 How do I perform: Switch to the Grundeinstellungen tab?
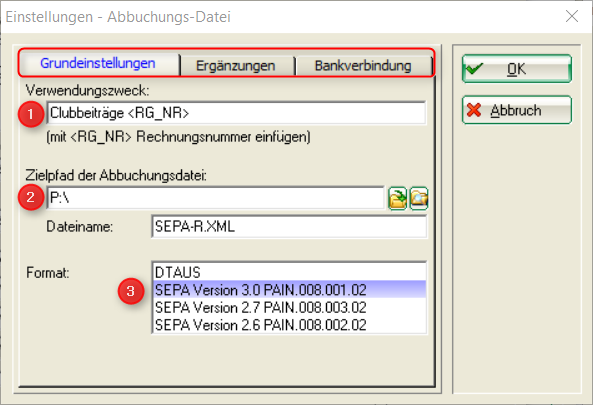(x=98, y=64)
